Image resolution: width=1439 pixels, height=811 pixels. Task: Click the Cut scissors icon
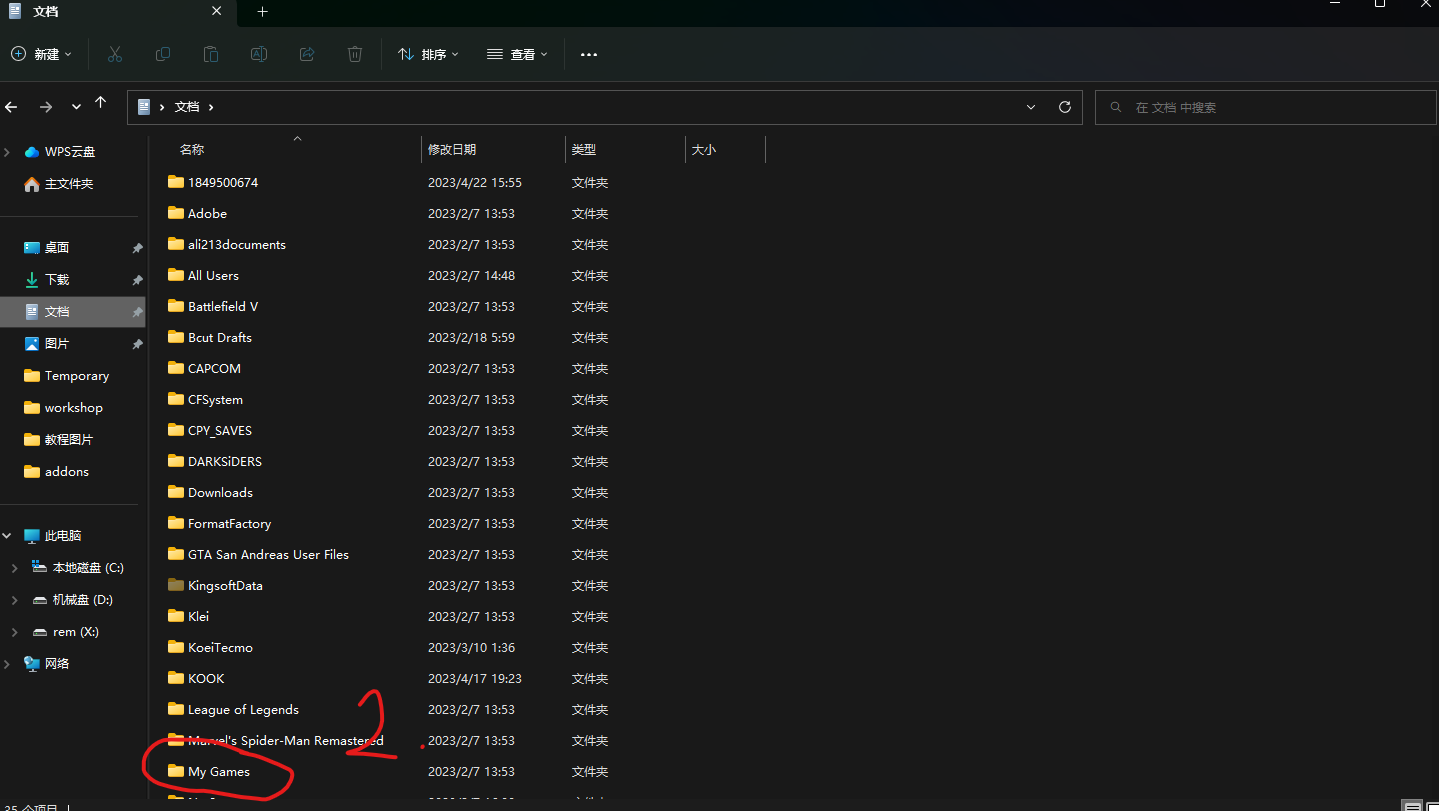115,54
